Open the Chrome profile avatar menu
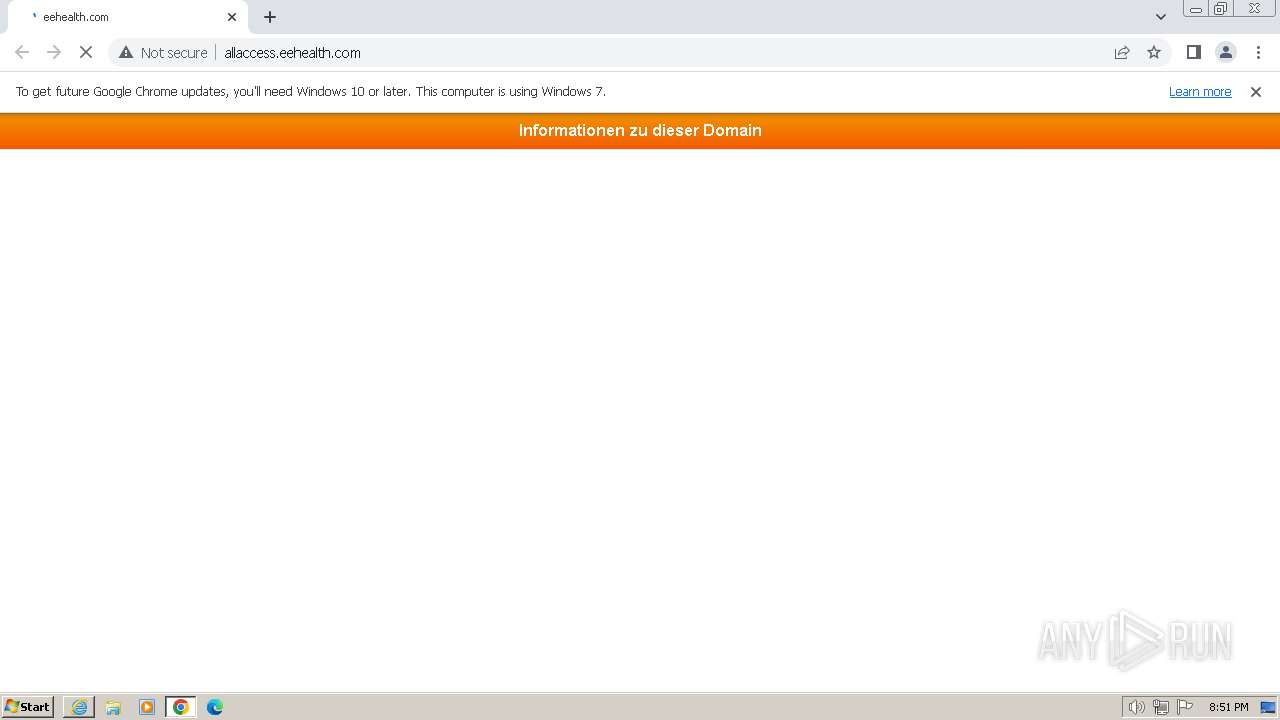1280x720 pixels. (1225, 52)
